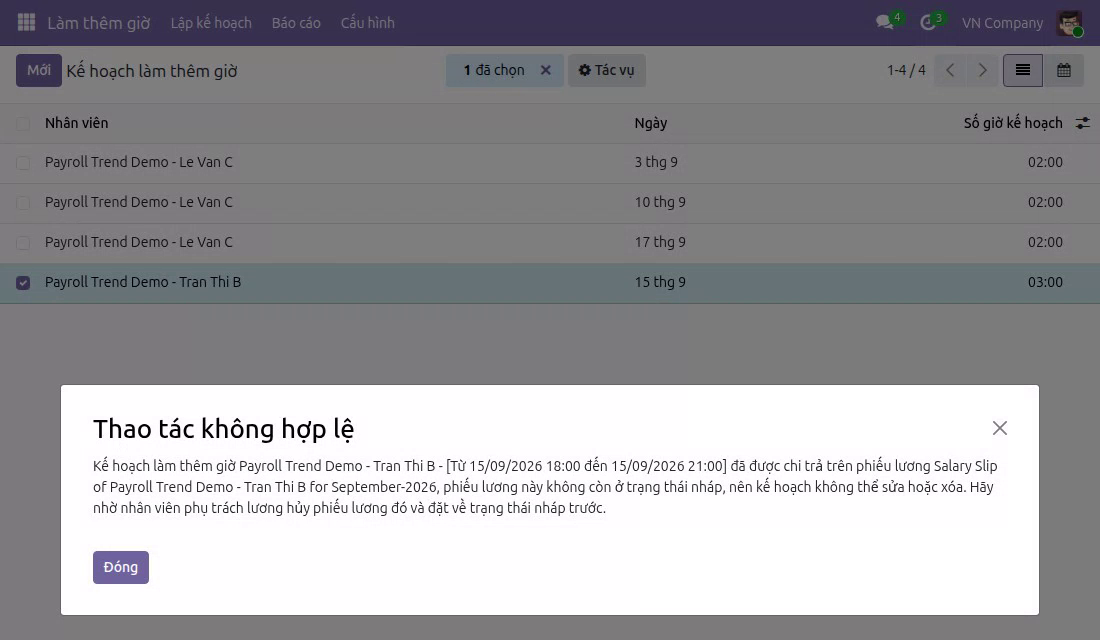
Task: Open the VN Company switcher
Action: coord(1002,23)
